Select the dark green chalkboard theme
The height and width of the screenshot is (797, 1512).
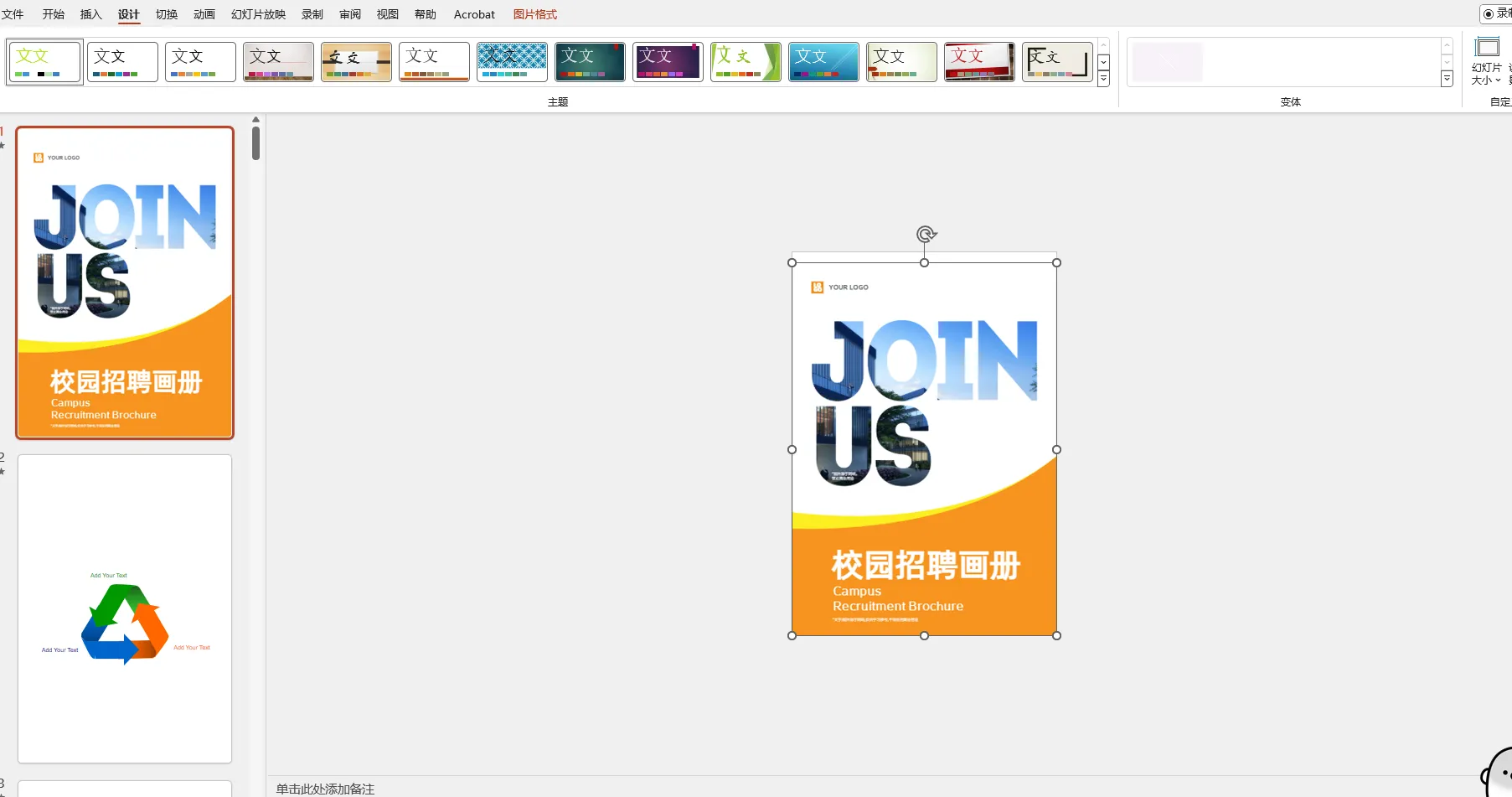click(590, 62)
